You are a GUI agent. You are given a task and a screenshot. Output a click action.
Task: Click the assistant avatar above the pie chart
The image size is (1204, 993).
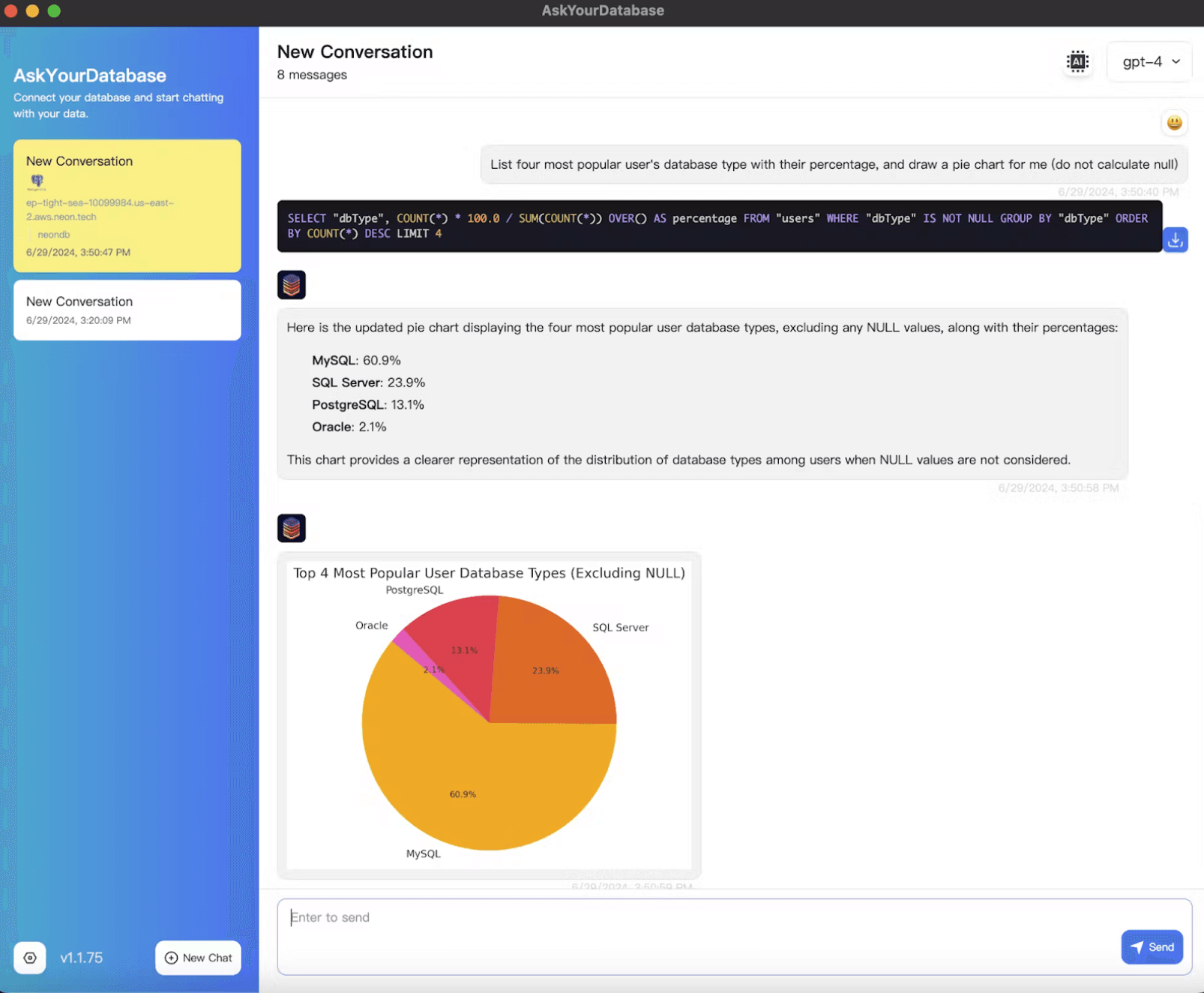coord(292,528)
